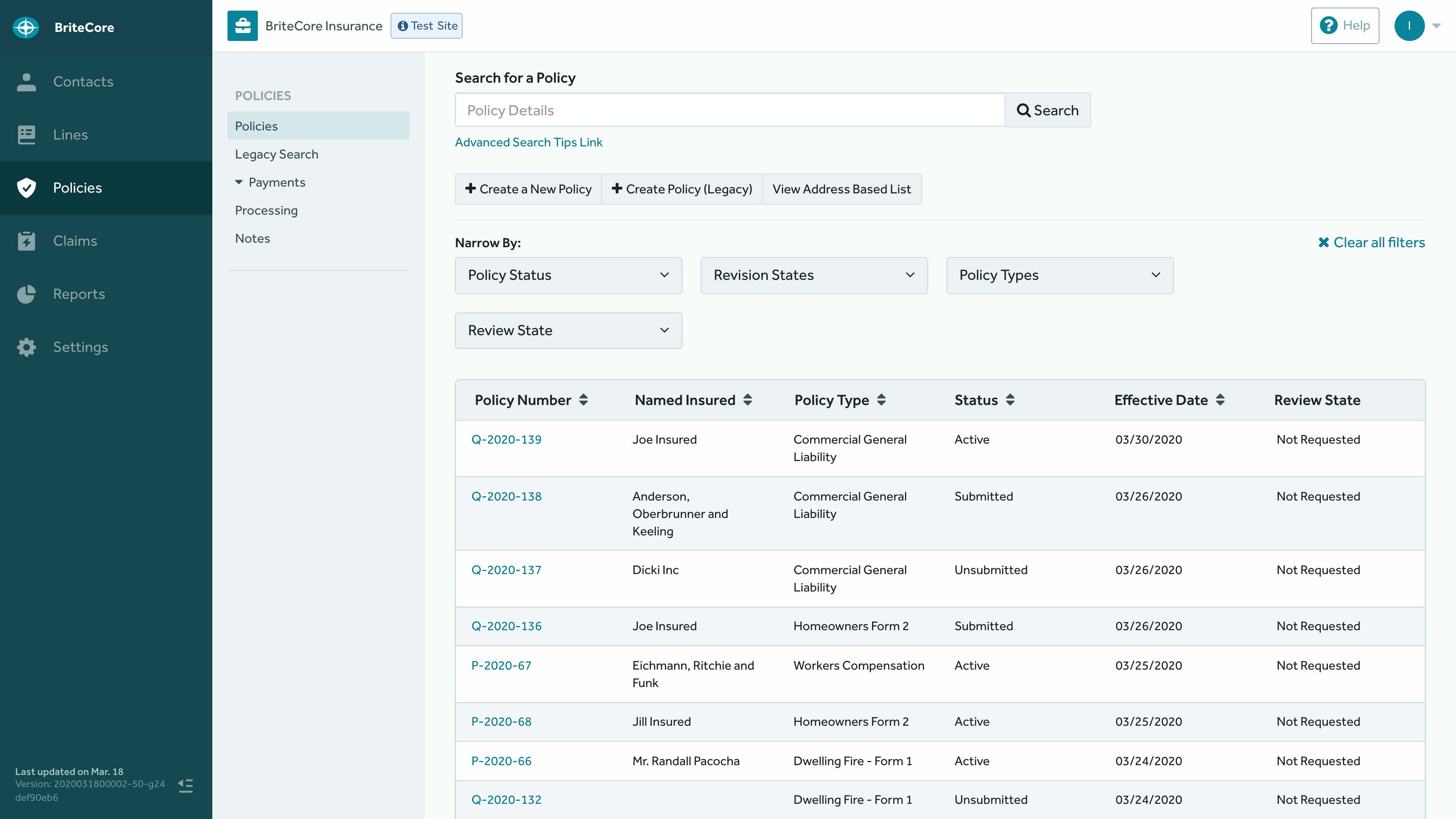Click 'Anderson, Oberbrunner and Keeling' cell
1456x819 pixels.
coord(680,514)
